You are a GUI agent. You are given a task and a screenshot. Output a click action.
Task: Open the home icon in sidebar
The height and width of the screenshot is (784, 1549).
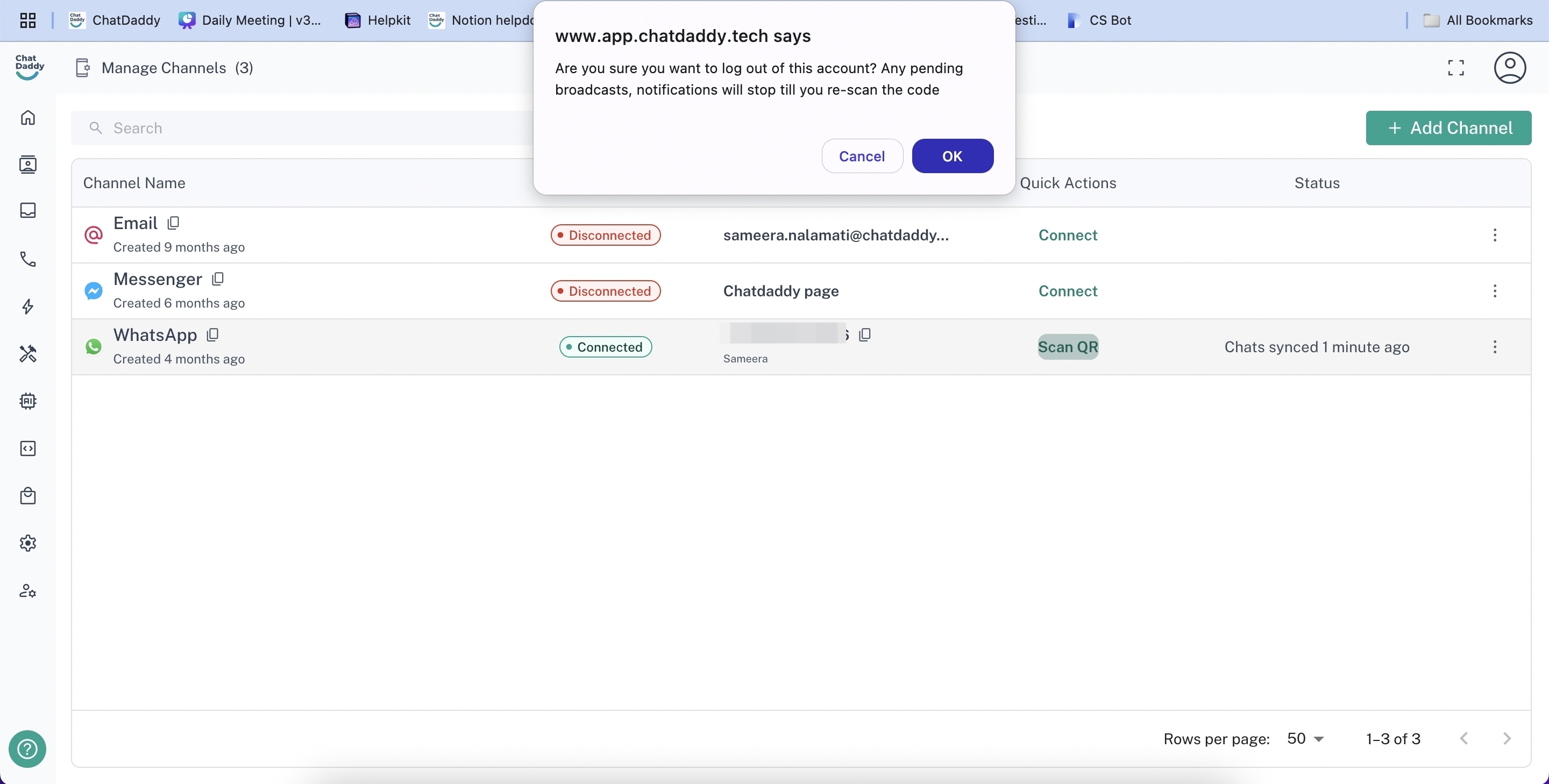27,117
